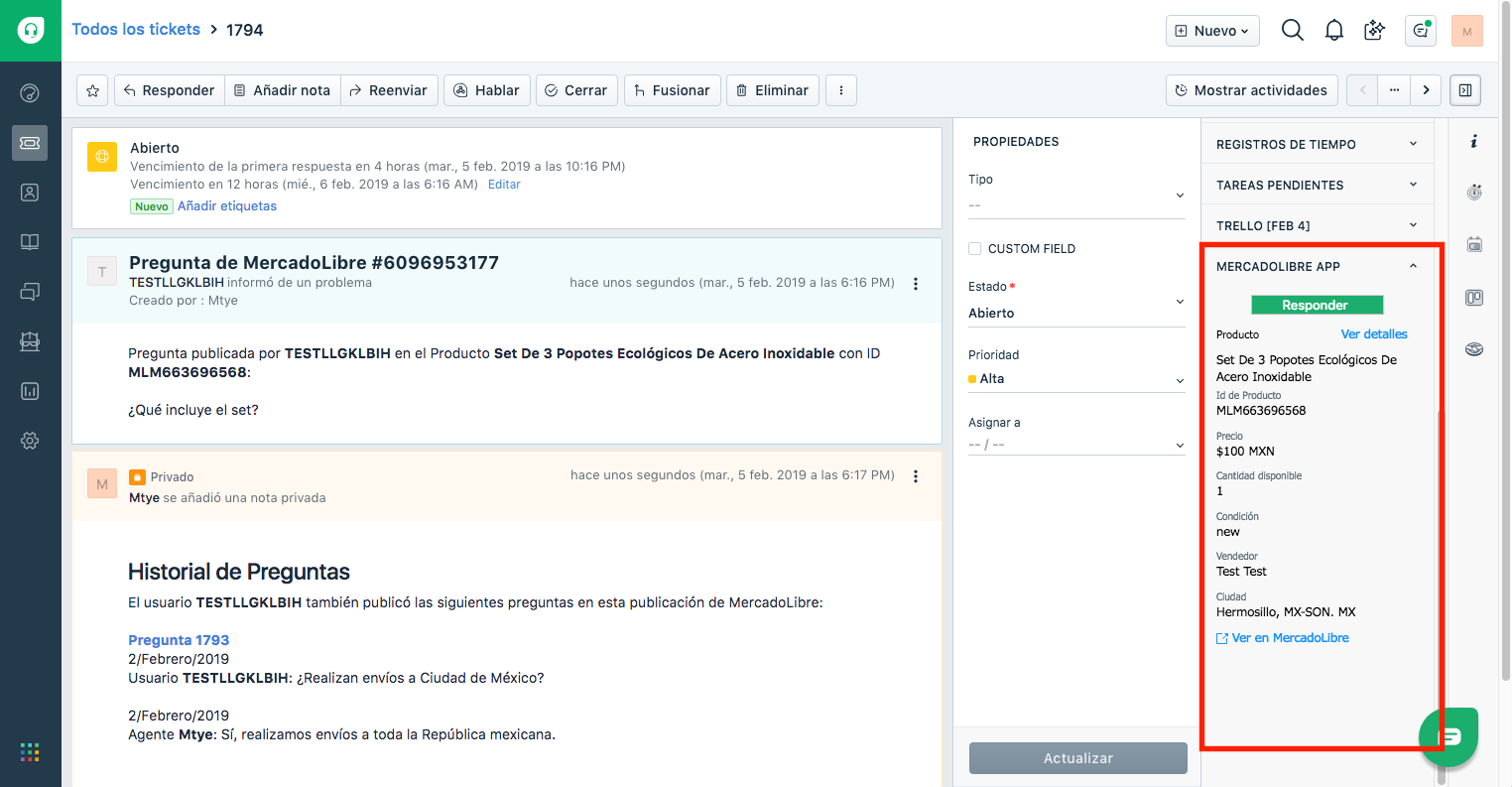Open the dashboard icon in the sidebar
Image resolution: width=1512 pixels, height=787 pixels.
[x=30, y=93]
